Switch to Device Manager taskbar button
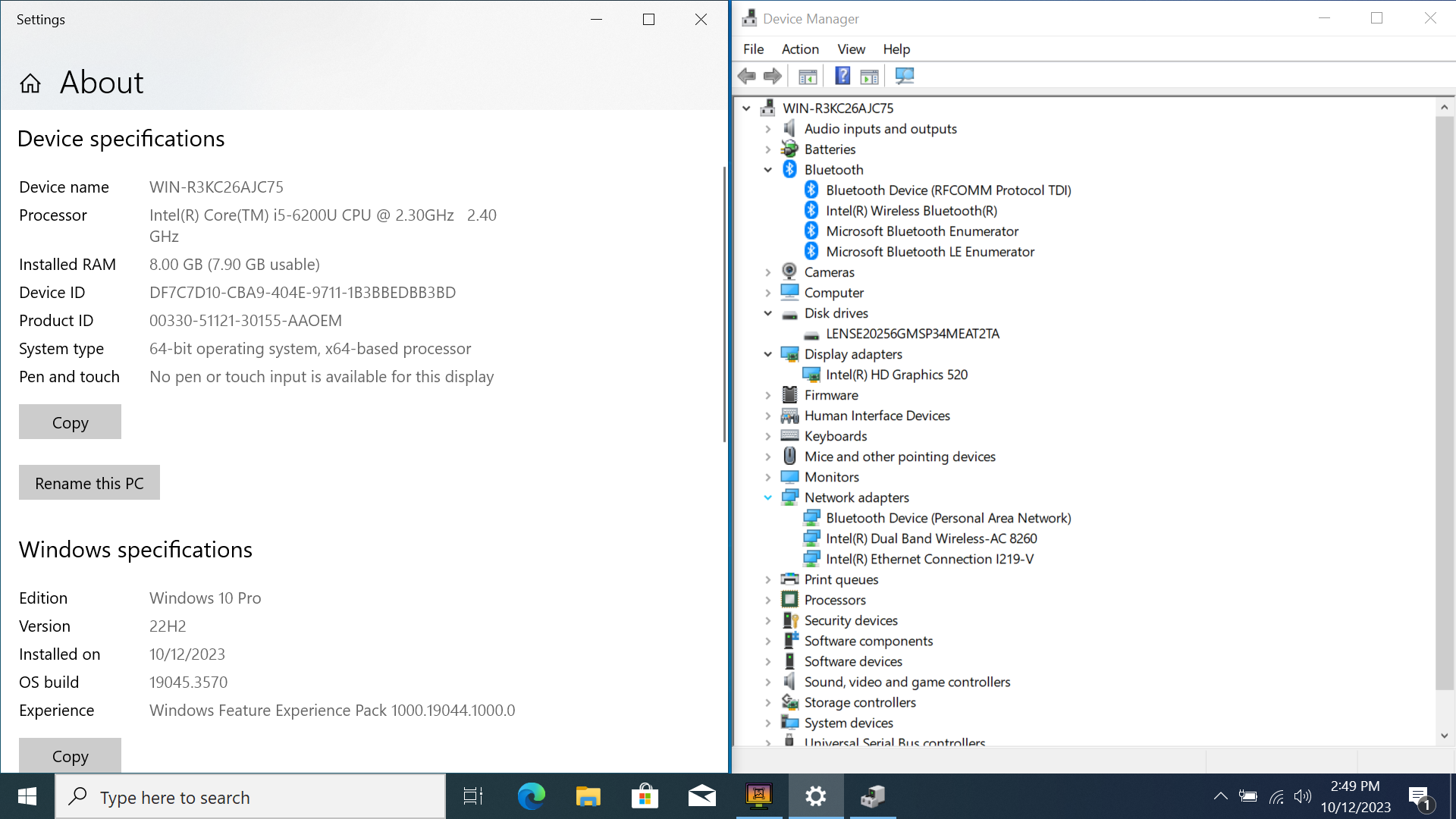 (873, 796)
